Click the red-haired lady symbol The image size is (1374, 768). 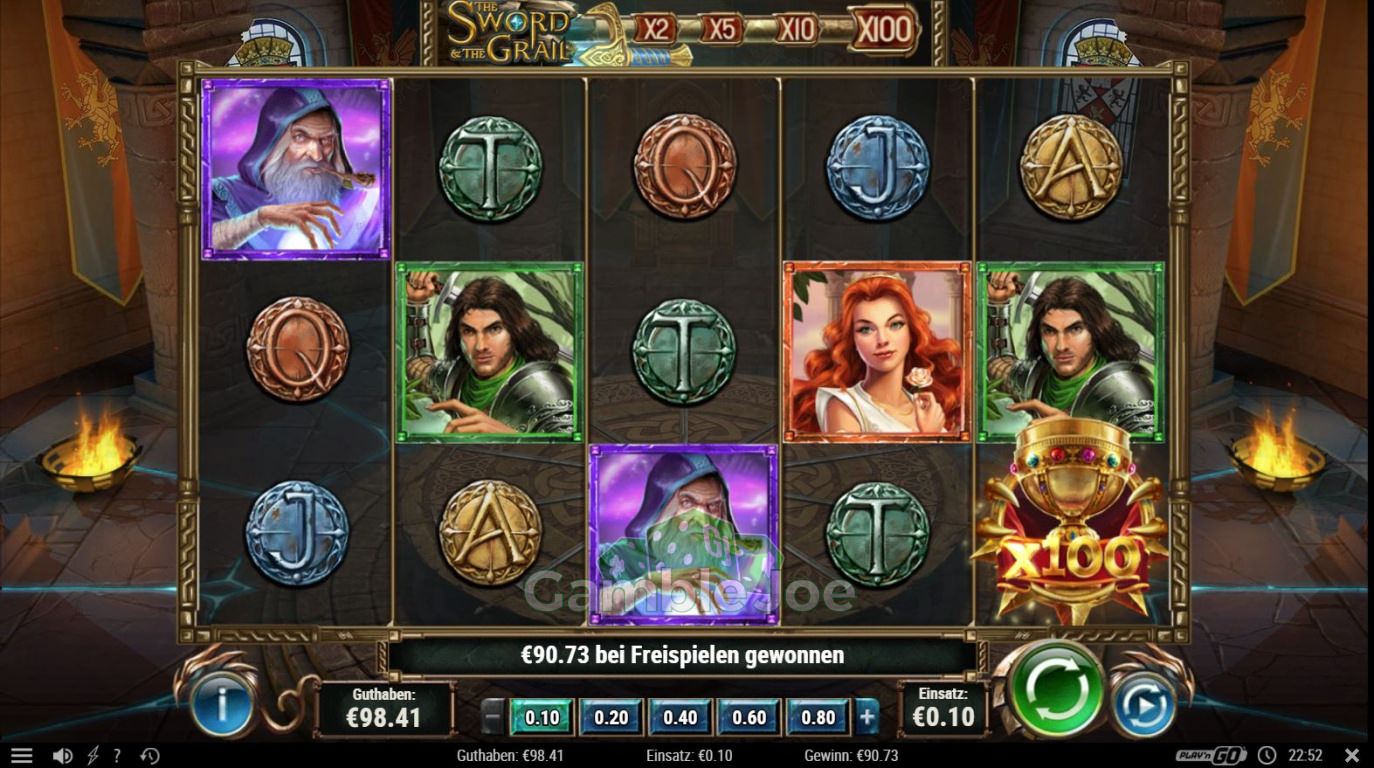pos(877,352)
